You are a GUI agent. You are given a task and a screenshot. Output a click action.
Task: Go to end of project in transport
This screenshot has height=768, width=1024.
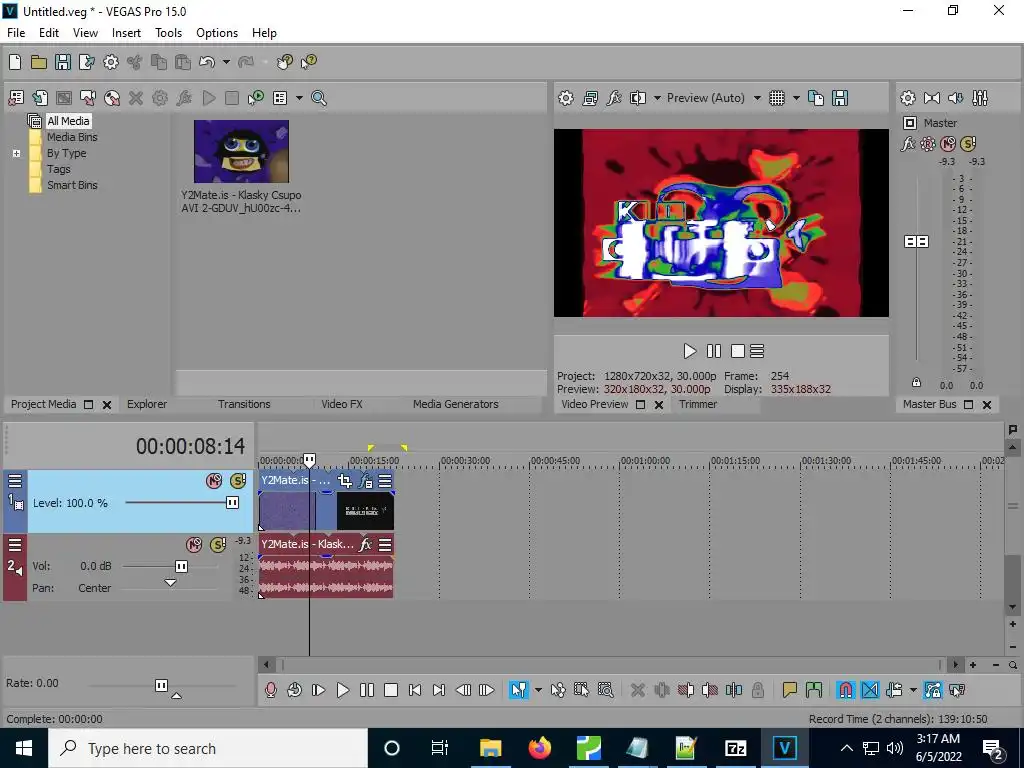(439, 690)
